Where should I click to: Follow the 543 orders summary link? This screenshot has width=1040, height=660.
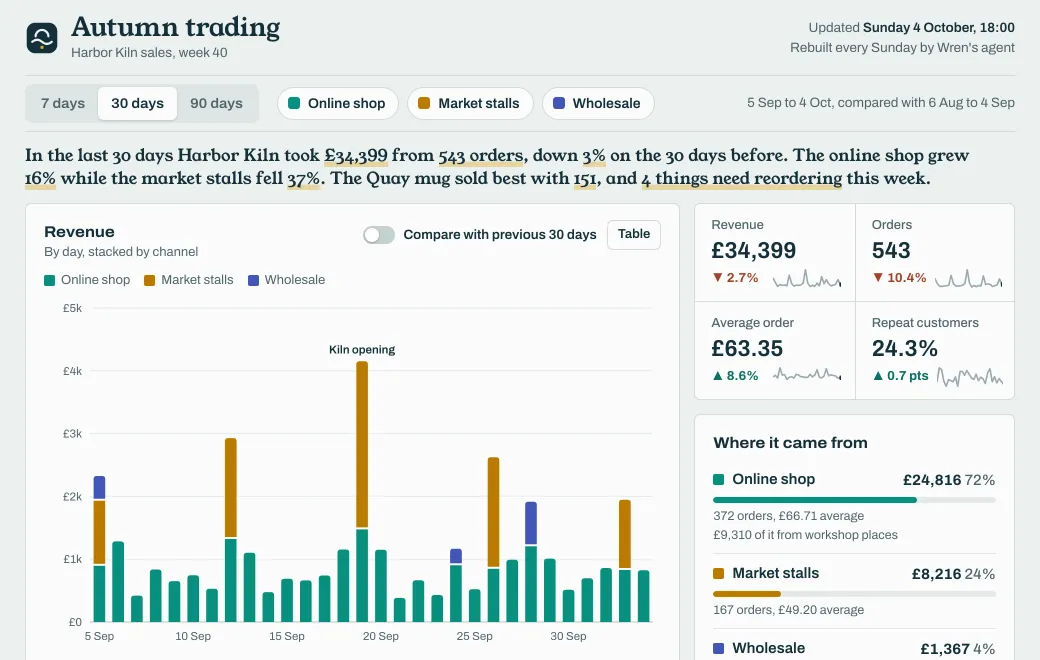[x=481, y=156]
